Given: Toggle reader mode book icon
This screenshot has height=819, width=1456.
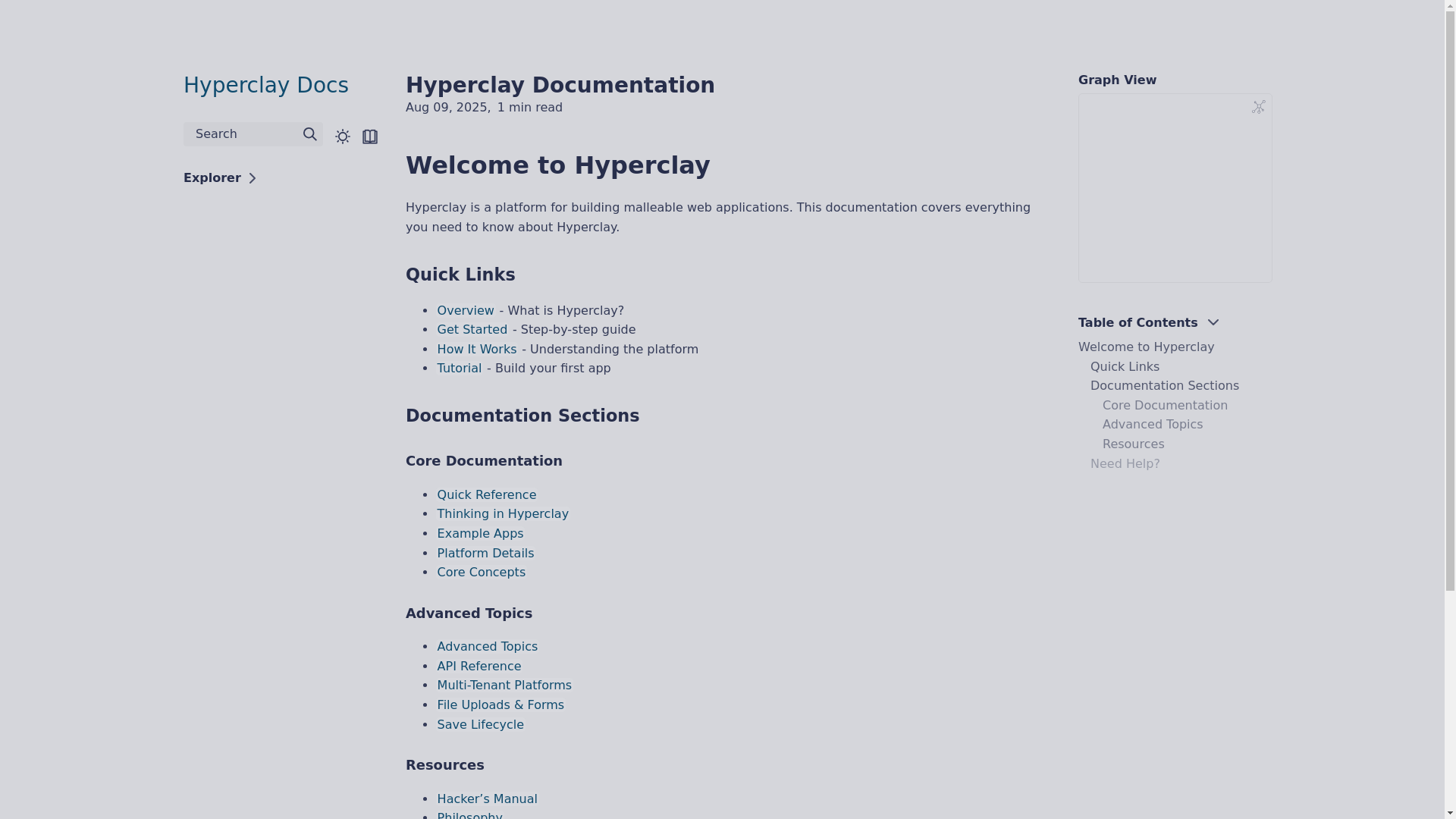Looking at the screenshot, I should (370, 136).
